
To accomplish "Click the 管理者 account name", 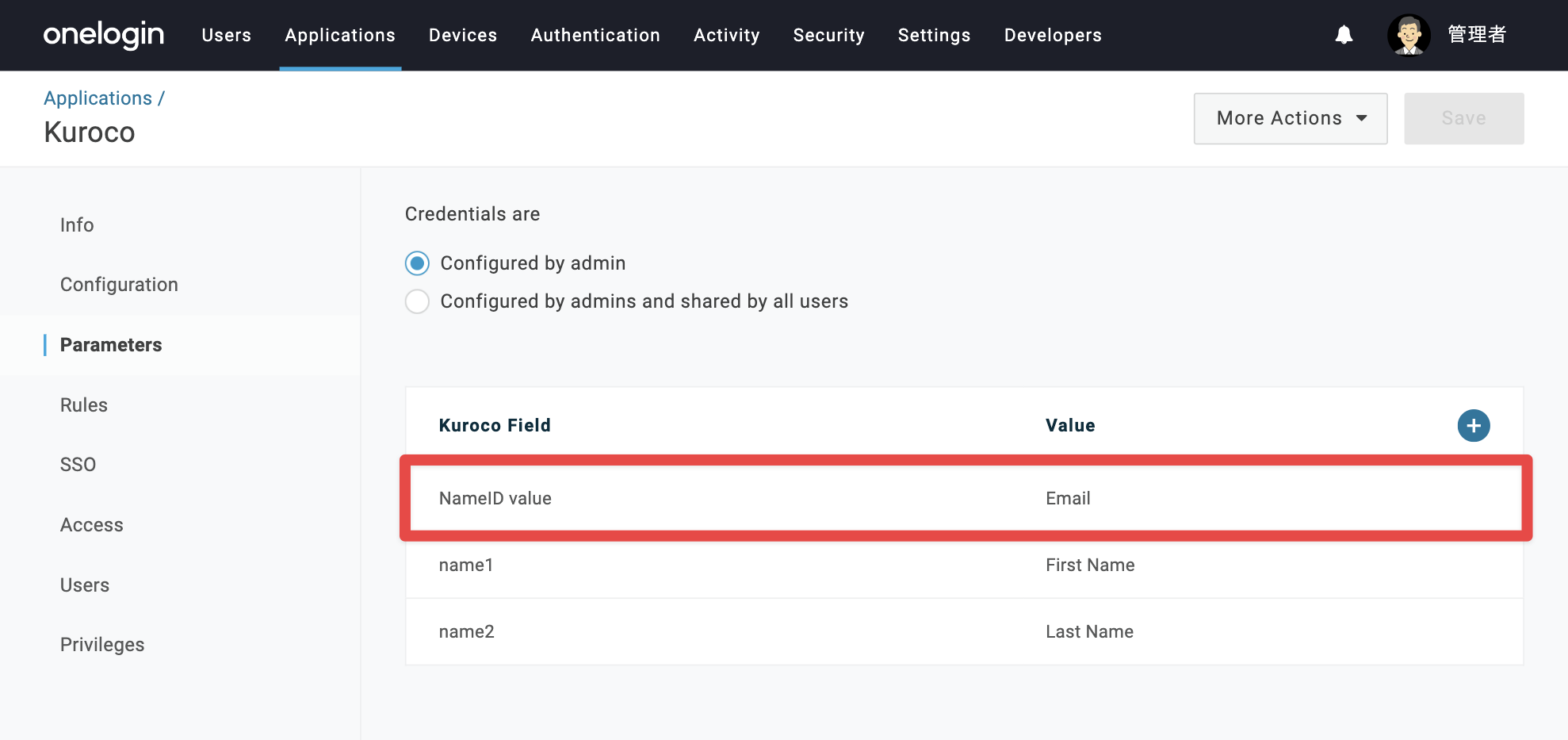I will tap(1477, 35).
